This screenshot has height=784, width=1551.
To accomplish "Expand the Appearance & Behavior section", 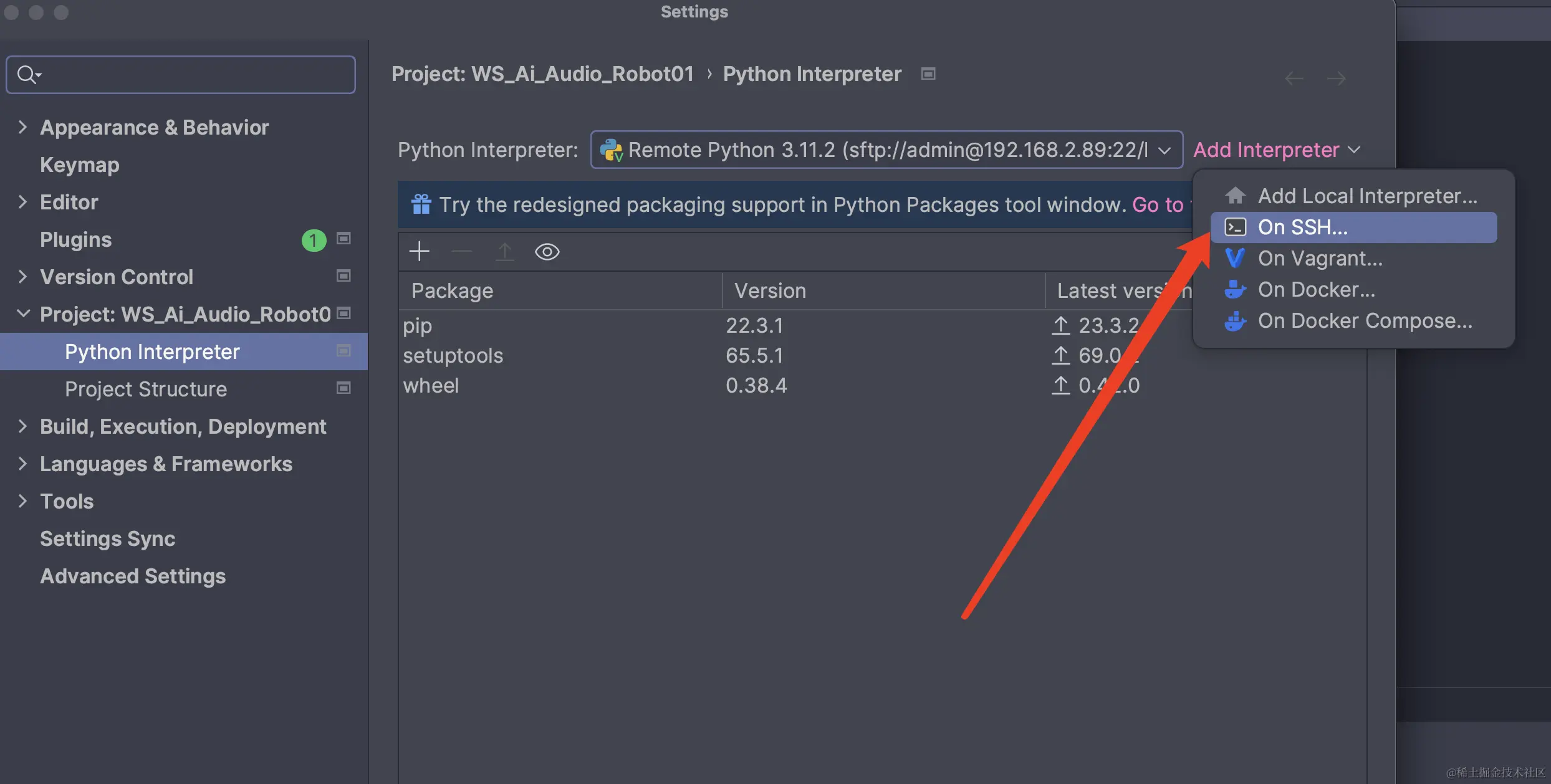I will (x=23, y=127).
